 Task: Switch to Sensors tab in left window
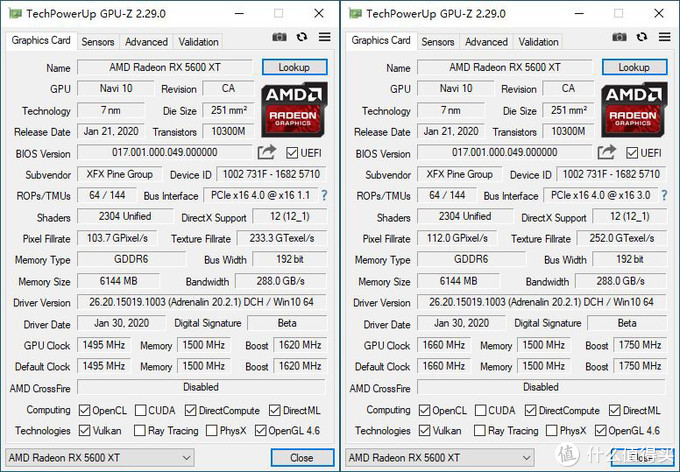pyautogui.click(x=98, y=42)
